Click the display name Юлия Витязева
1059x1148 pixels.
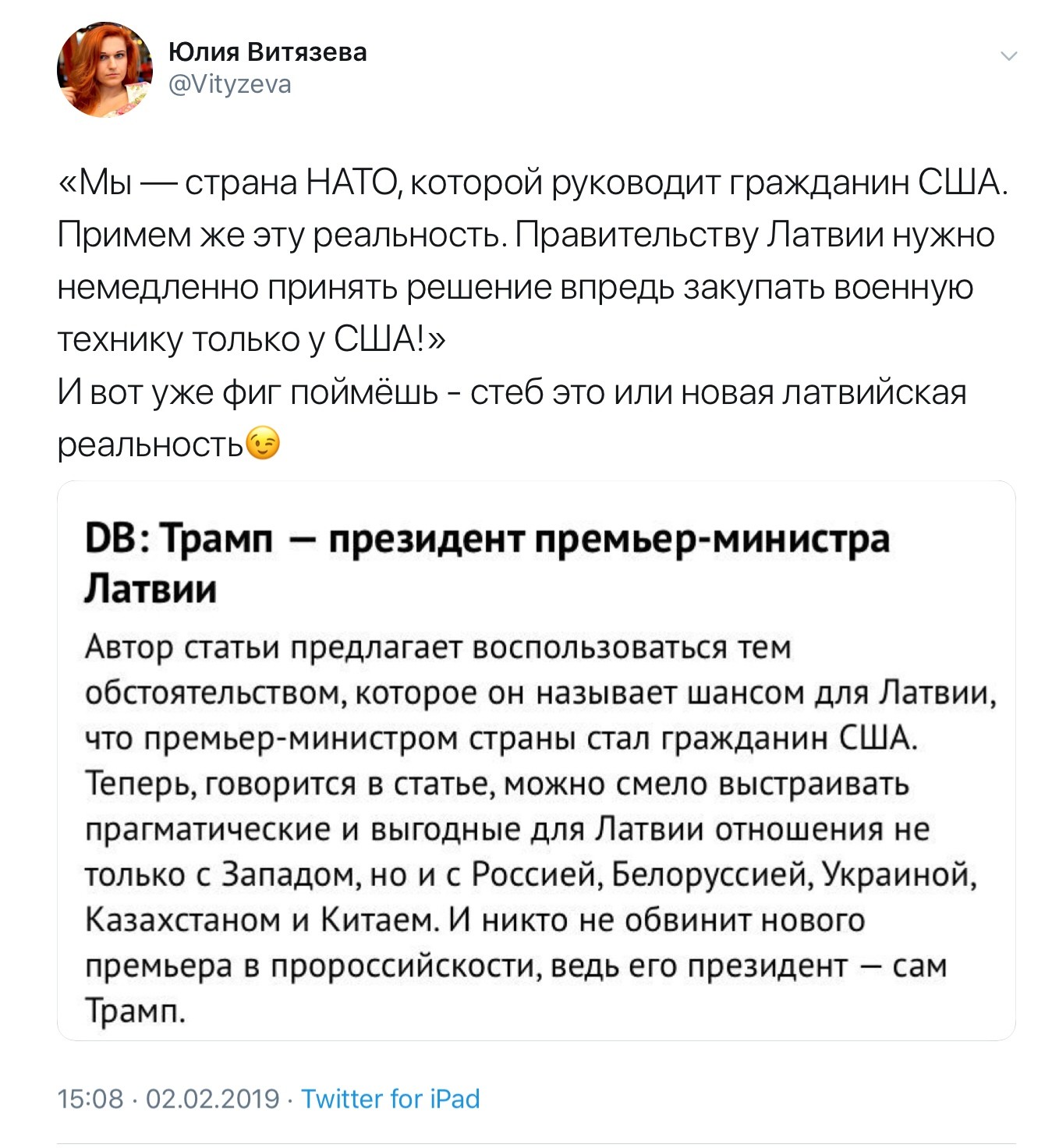click(x=267, y=52)
